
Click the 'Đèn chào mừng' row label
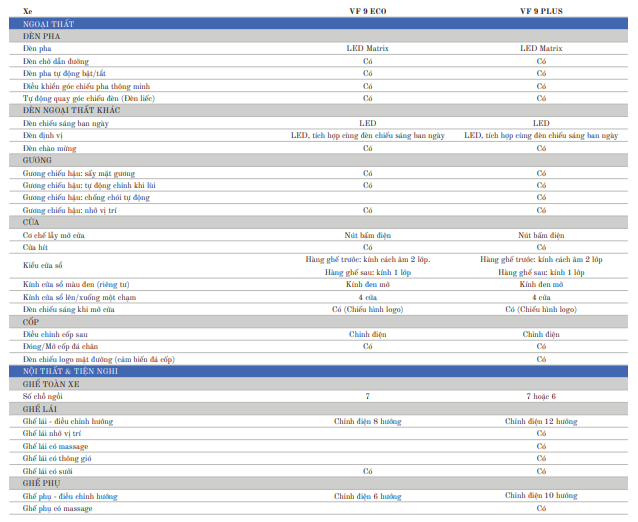[x=51, y=148]
